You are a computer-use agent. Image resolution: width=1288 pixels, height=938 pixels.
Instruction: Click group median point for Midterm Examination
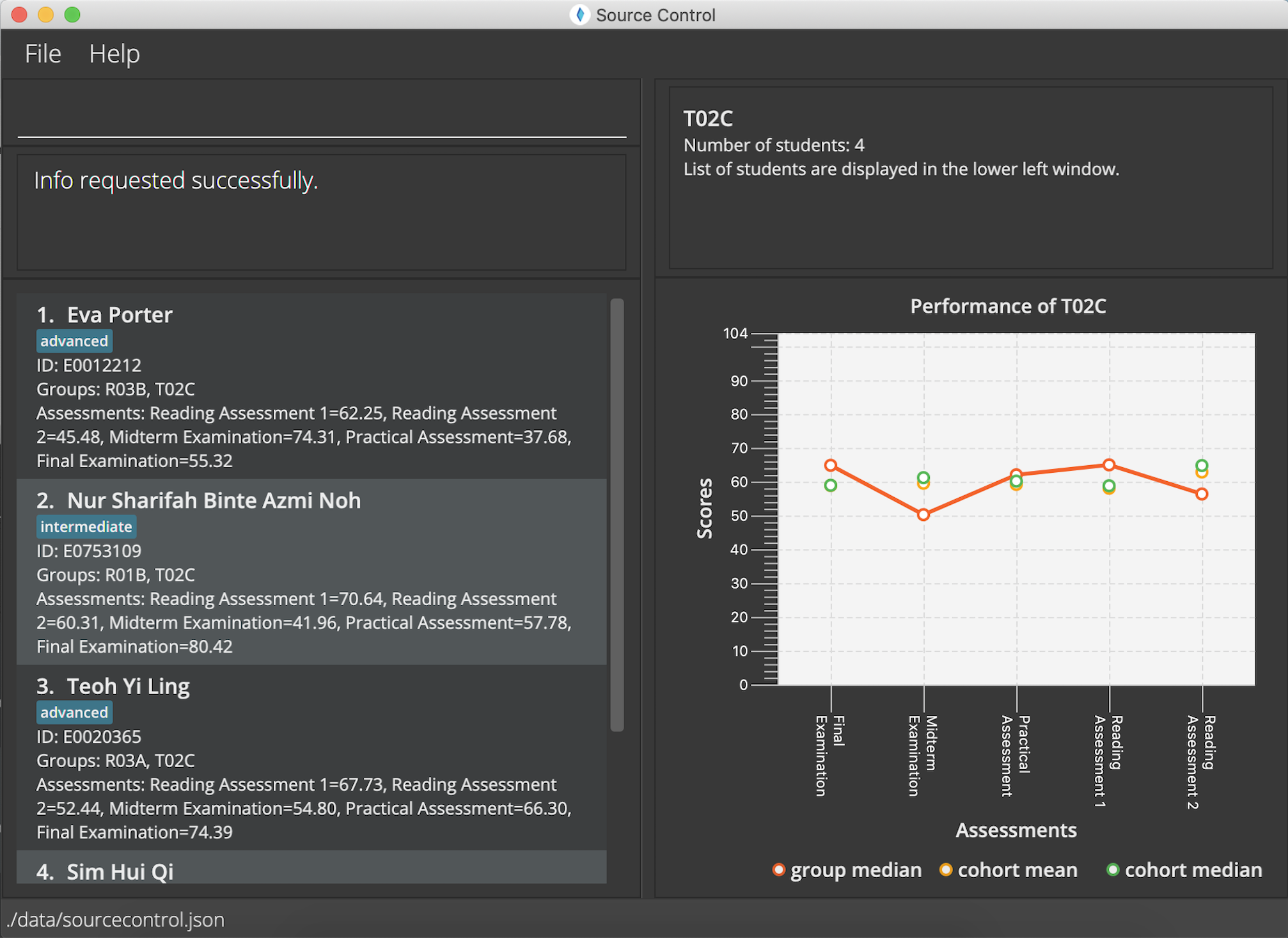tap(923, 514)
